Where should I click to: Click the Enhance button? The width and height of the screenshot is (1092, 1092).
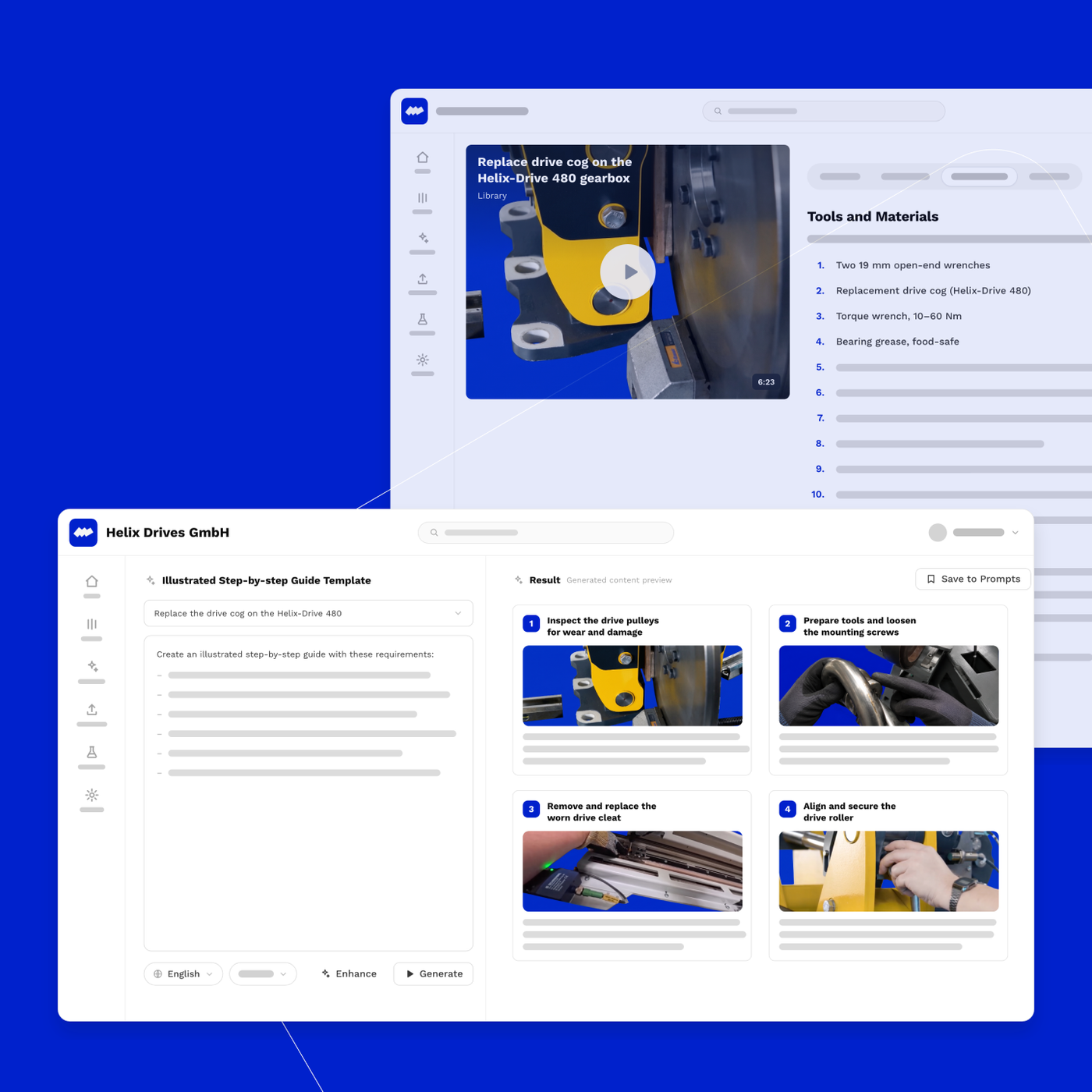coord(349,973)
